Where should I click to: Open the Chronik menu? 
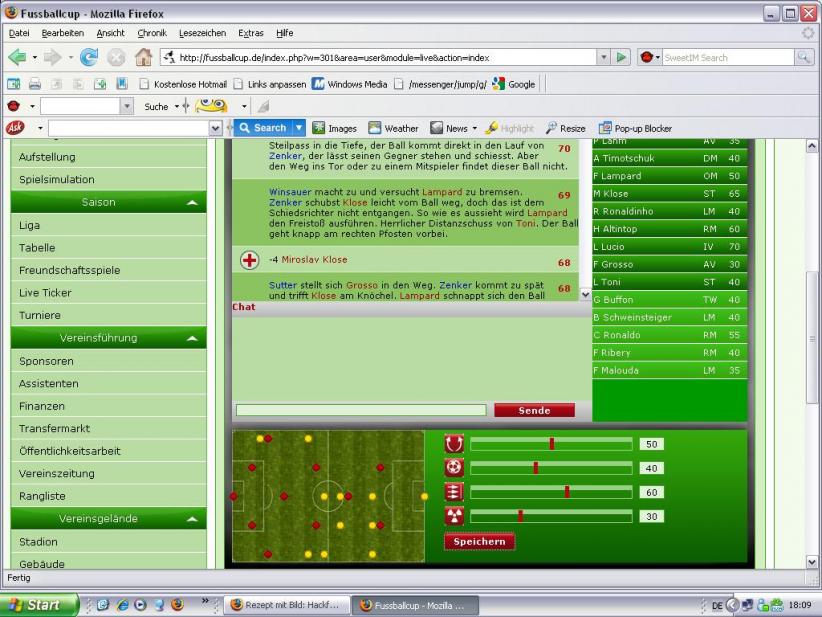click(x=152, y=33)
